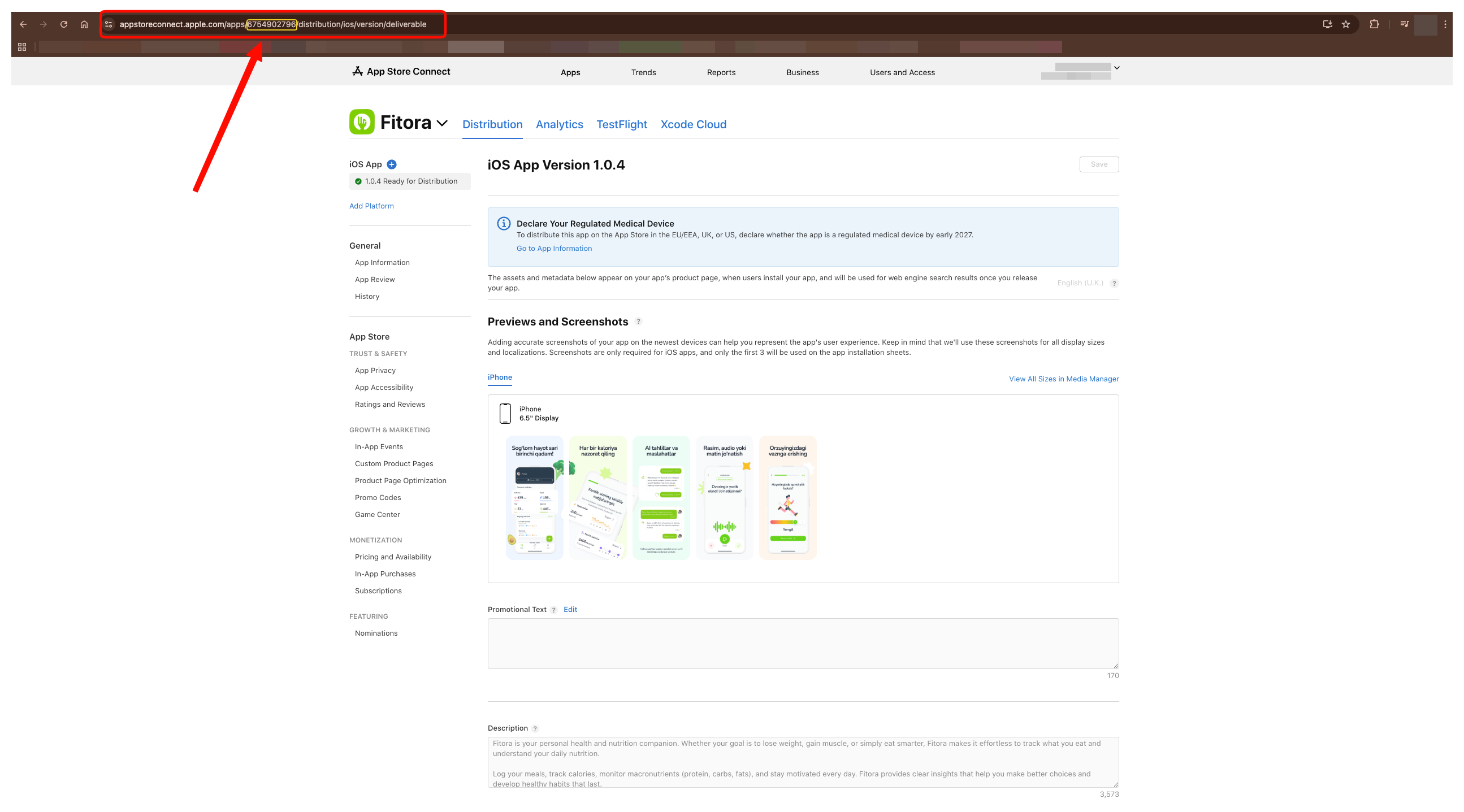Open In-App Purchases in sidebar
Image resolution: width=1464 pixels, height=812 pixels.
coord(386,575)
